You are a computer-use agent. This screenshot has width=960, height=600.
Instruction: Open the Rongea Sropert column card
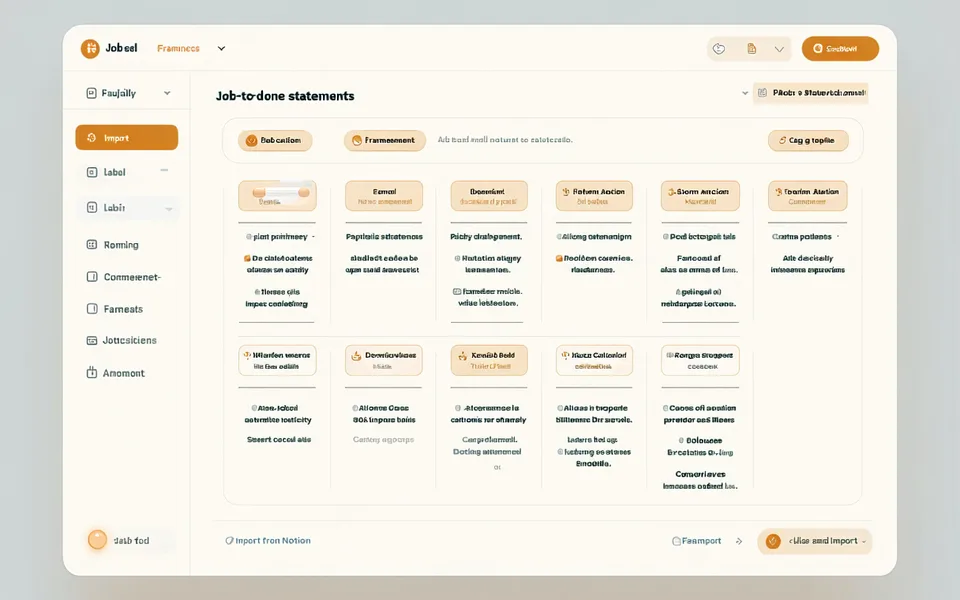700,360
